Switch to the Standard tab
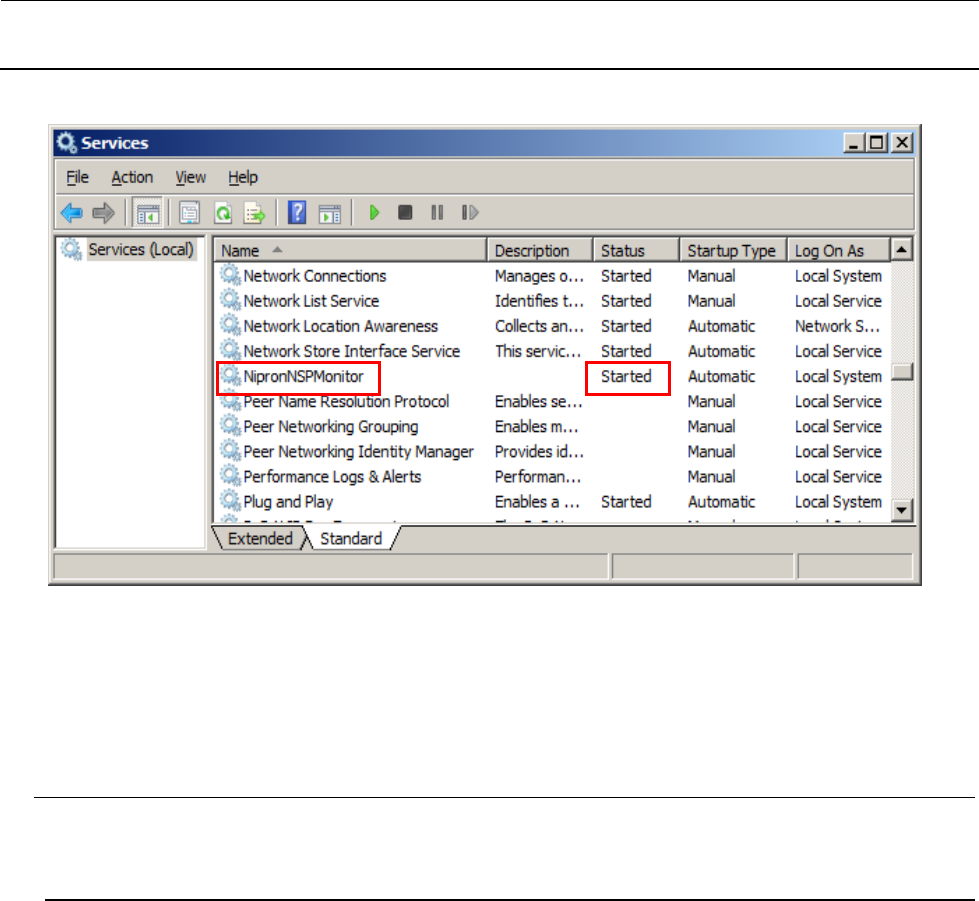Image resolution: width=979 pixels, height=901 pixels. click(351, 538)
